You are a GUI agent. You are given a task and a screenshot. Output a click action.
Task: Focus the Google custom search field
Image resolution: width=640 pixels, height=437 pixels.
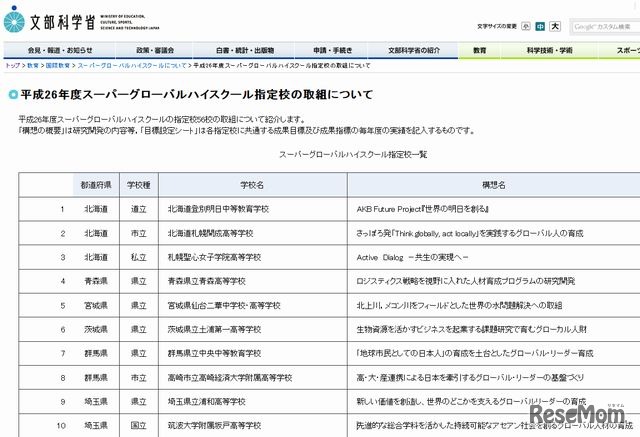coord(605,27)
